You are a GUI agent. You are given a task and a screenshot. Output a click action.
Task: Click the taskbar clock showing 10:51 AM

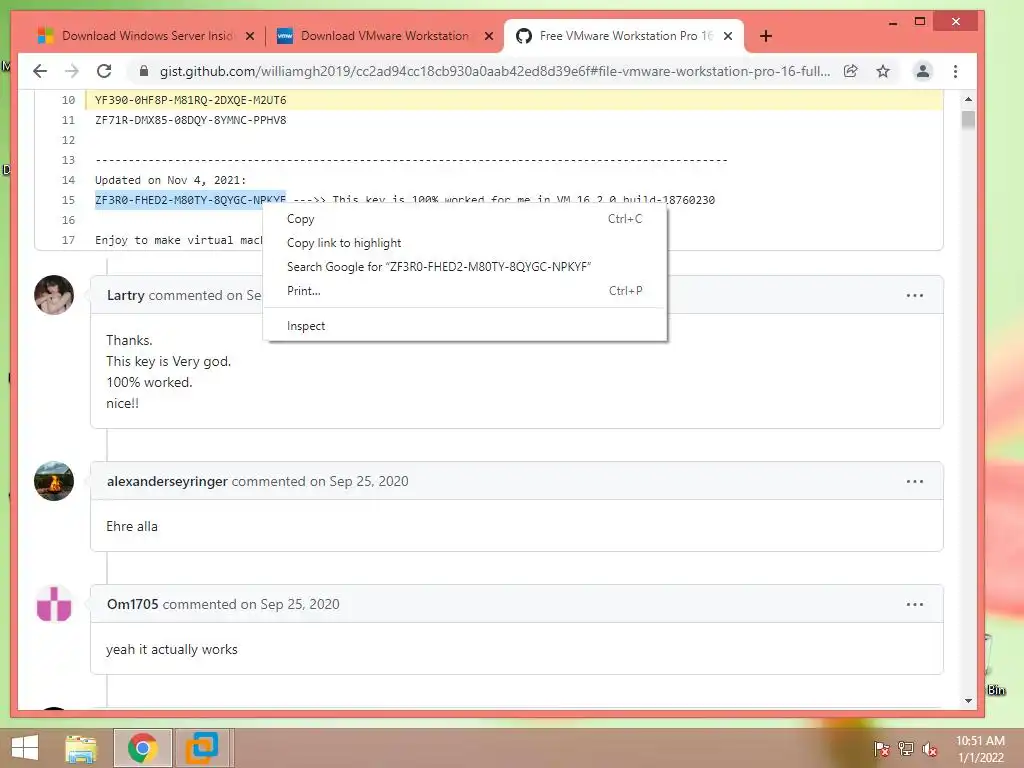980,749
